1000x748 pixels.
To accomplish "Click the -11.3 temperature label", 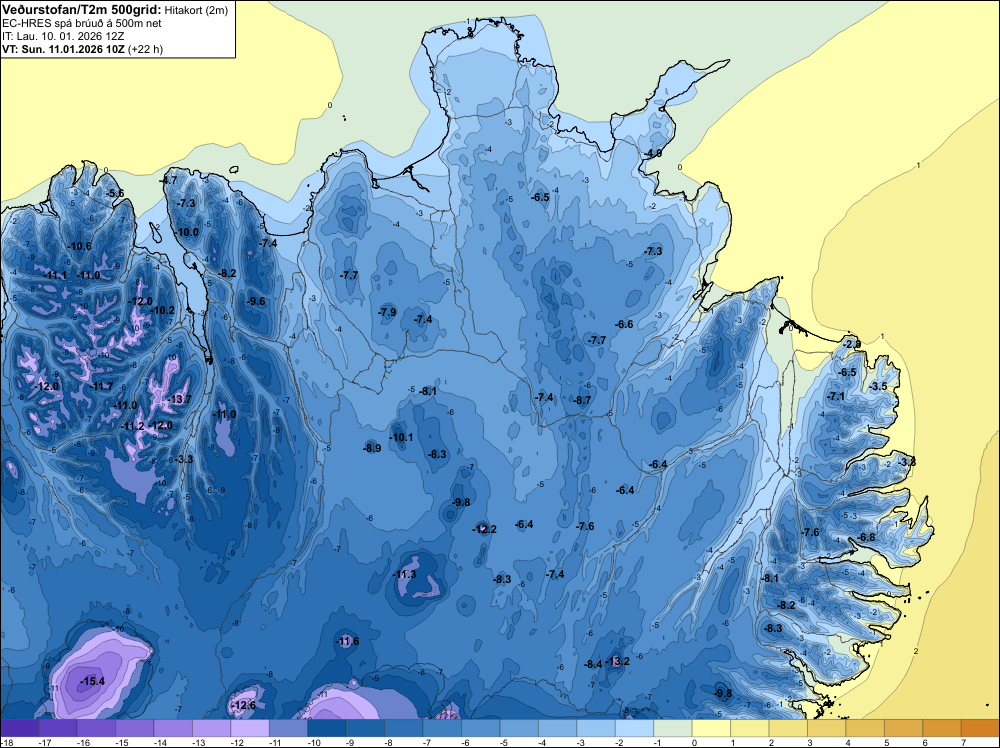I will 404,575.
